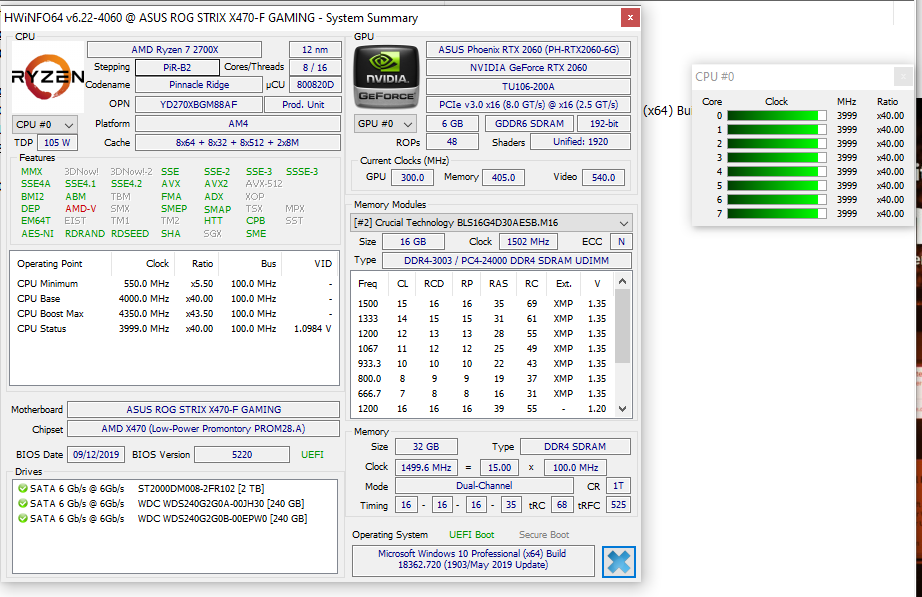Click the AMD Ryzen 7 2700X field
The width and height of the screenshot is (922, 597).
tap(175, 50)
